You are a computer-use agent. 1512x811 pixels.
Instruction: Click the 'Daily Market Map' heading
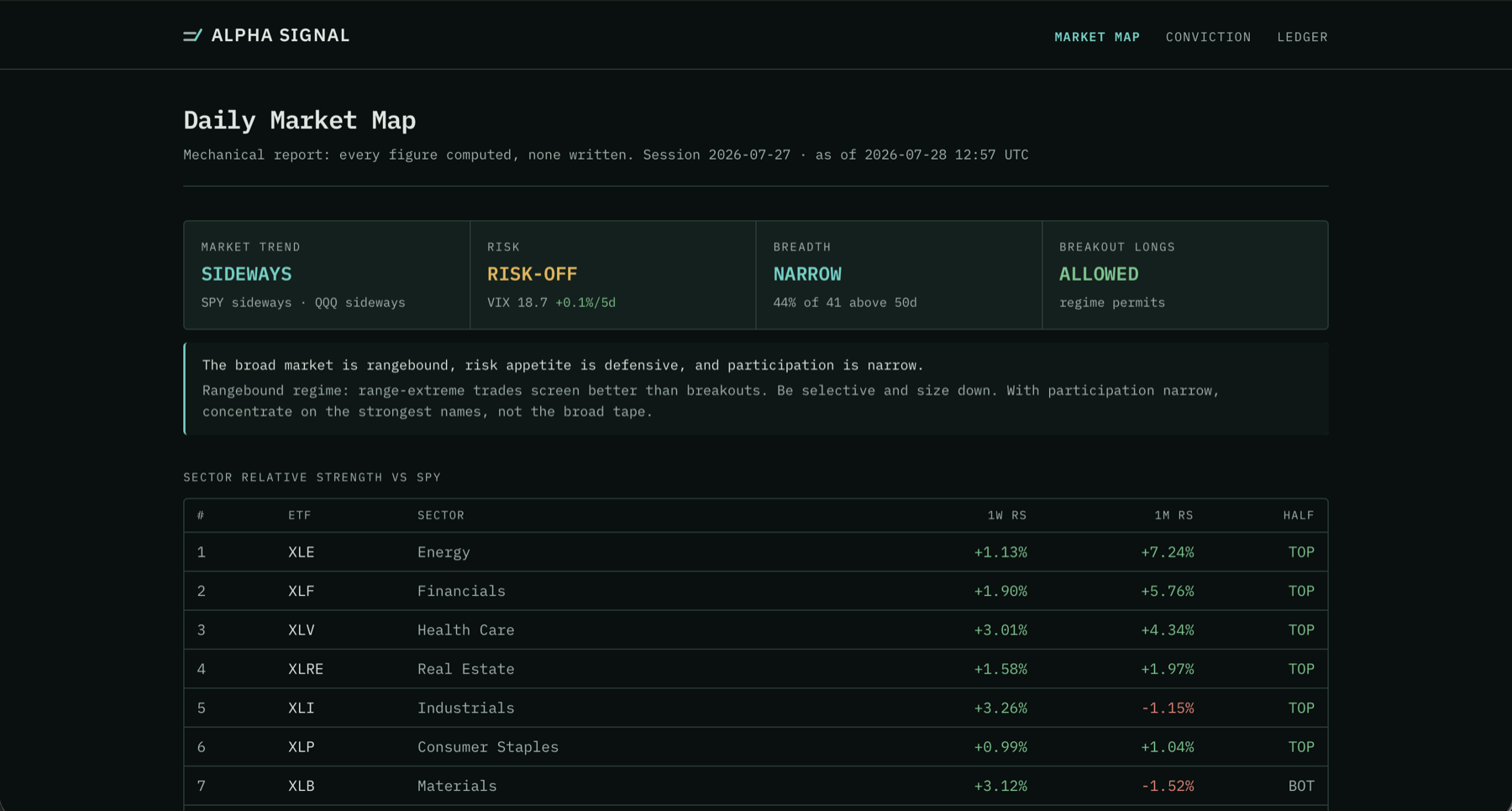tap(300, 120)
